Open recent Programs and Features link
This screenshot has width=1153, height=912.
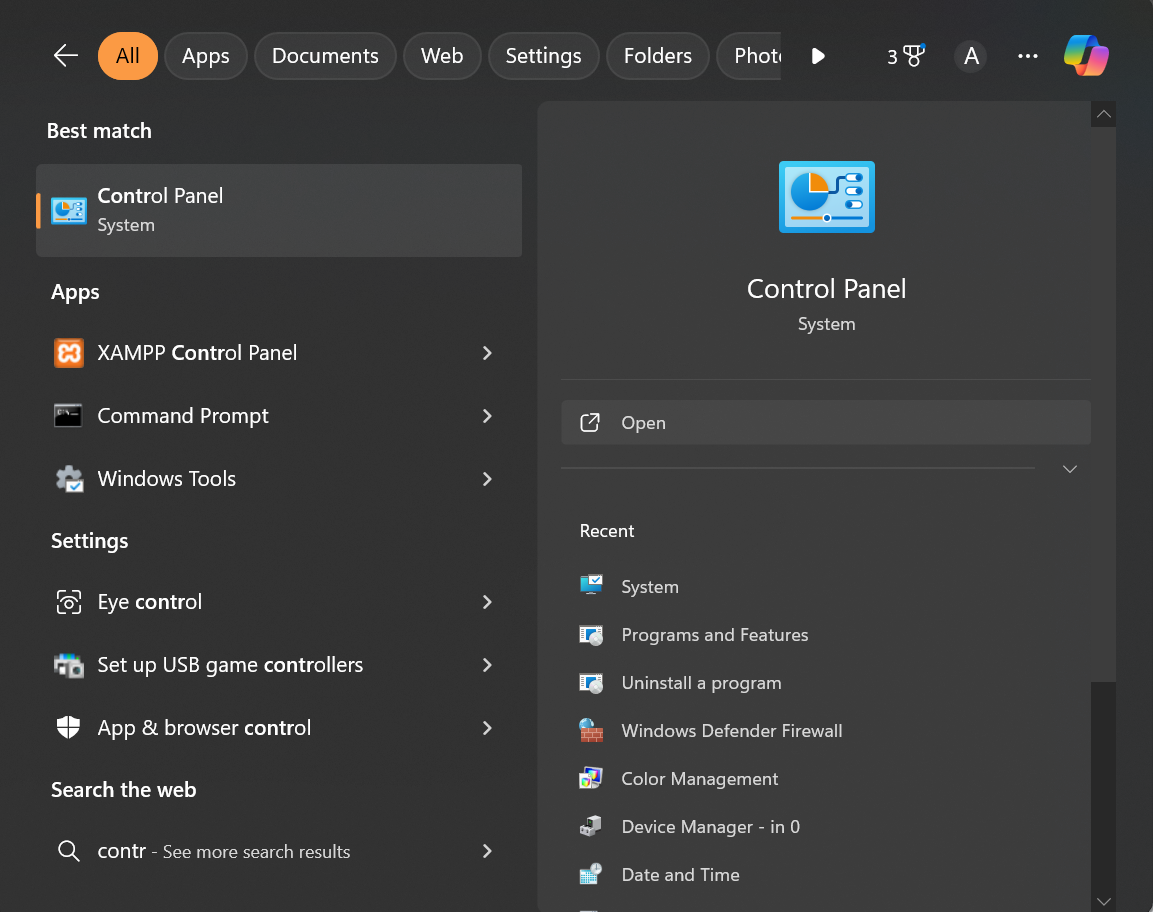[x=714, y=635]
